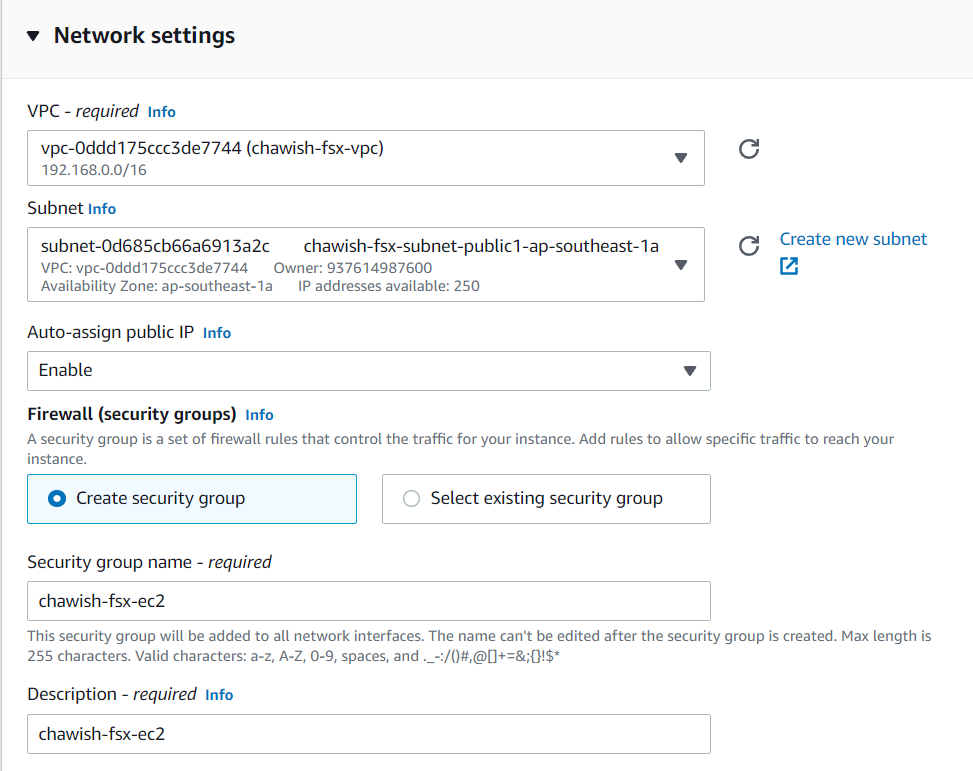Image resolution: width=973 pixels, height=771 pixels.
Task: Open the subnet chawish-fsx-subnet-public1 selector
Action: coord(365,264)
